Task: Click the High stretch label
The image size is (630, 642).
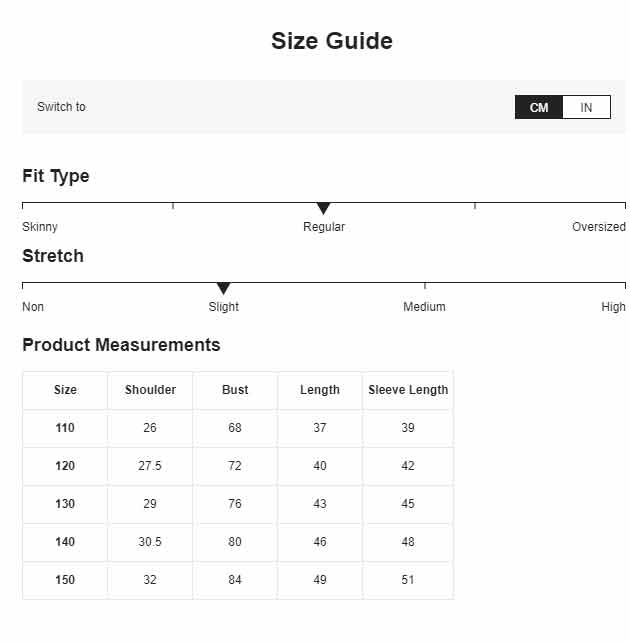Action: (x=613, y=306)
